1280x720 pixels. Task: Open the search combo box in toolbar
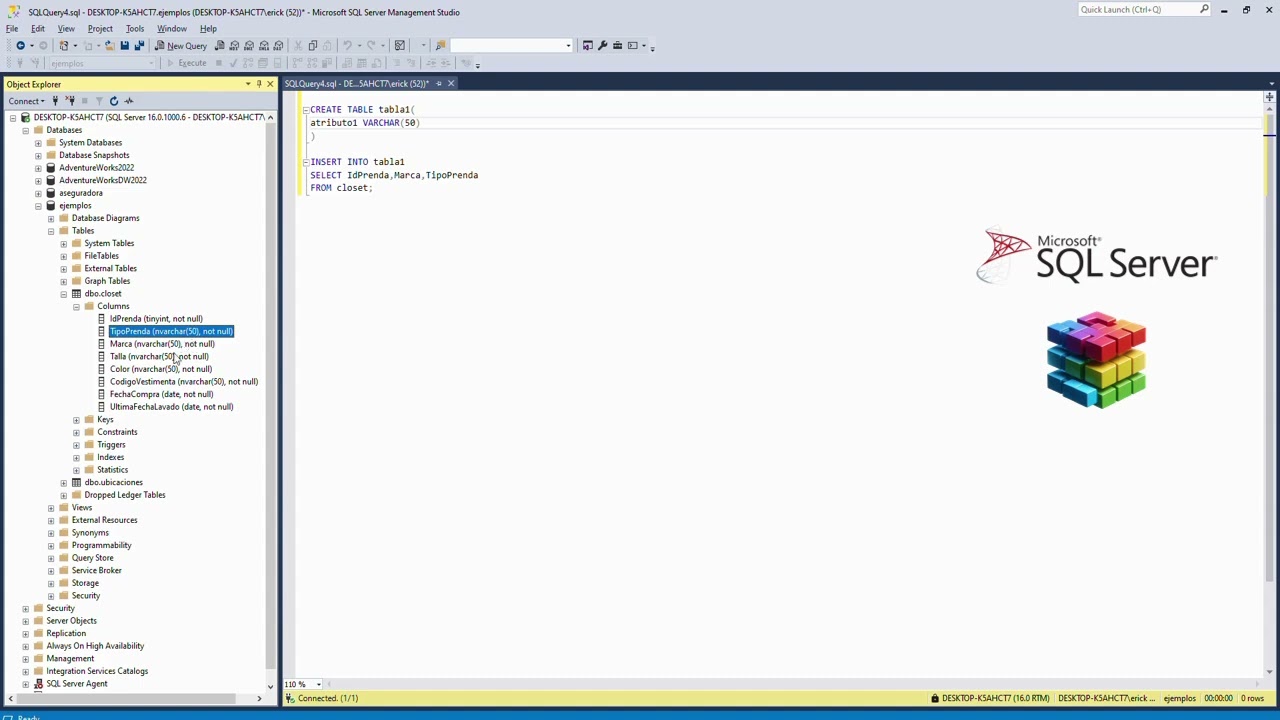pos(511,45)
